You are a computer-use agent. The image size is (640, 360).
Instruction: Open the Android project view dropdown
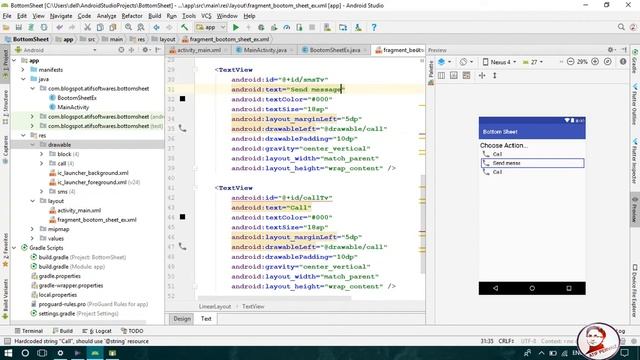click(x=55, y=50)
